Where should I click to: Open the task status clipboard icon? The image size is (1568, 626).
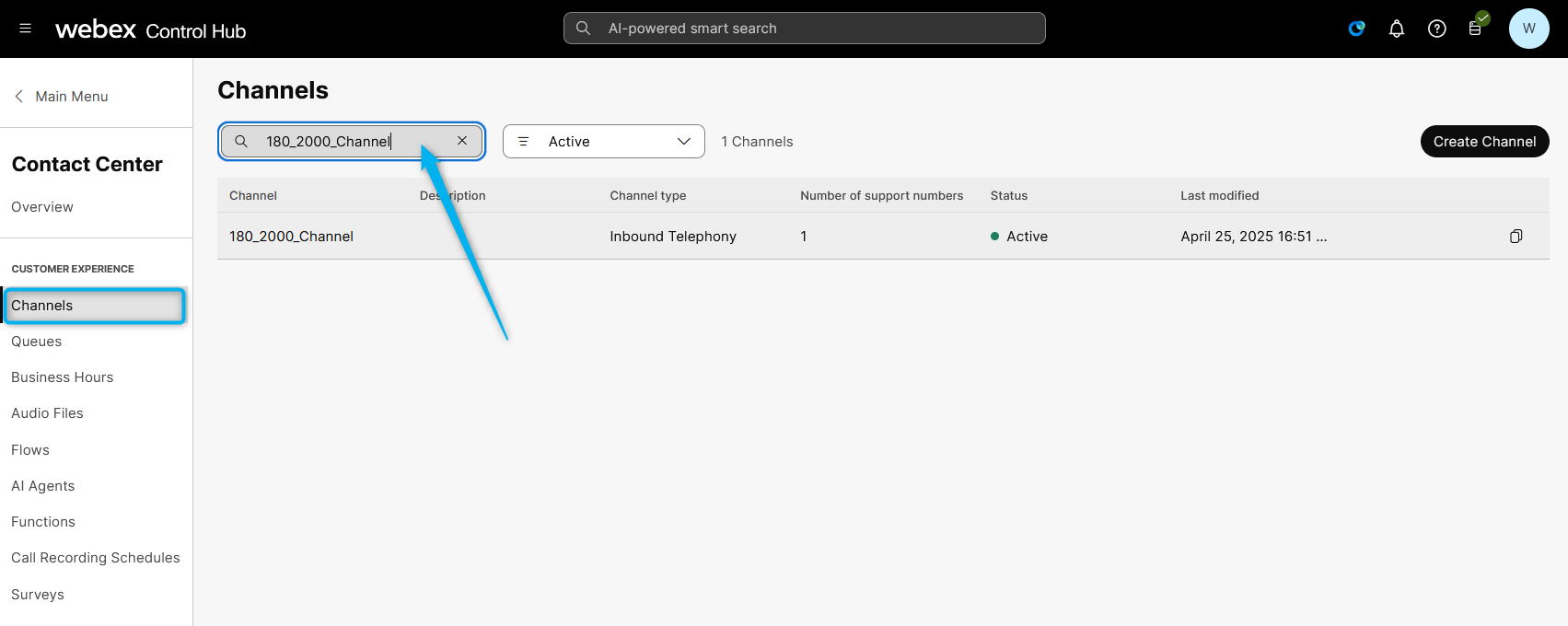1476,29
